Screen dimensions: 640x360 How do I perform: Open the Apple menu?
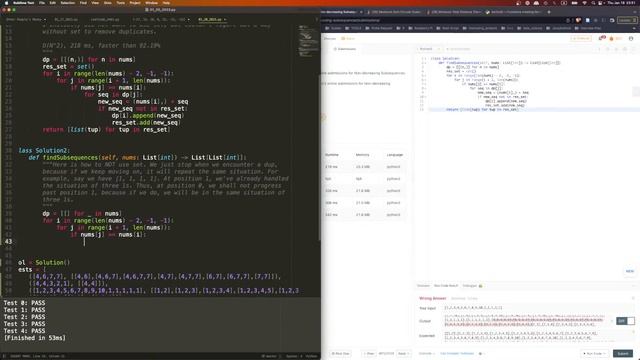point(6,3)
